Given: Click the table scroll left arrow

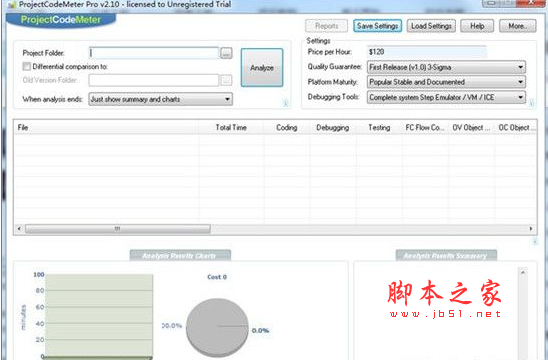Looking at the screenshot, I should 19,229.
